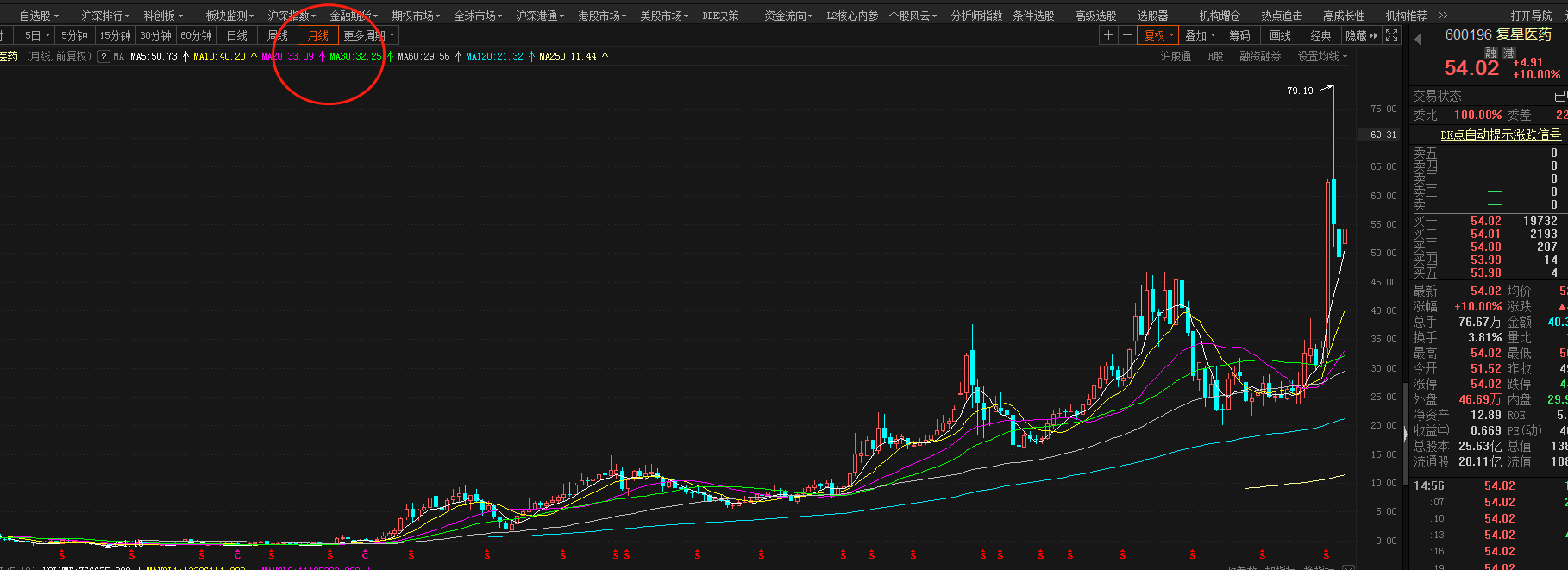Image resolution: width=1568 pixels, height=570 pixels.
Task: Toggle full-screen chart view icon
Action: [x=1391, y=35]
